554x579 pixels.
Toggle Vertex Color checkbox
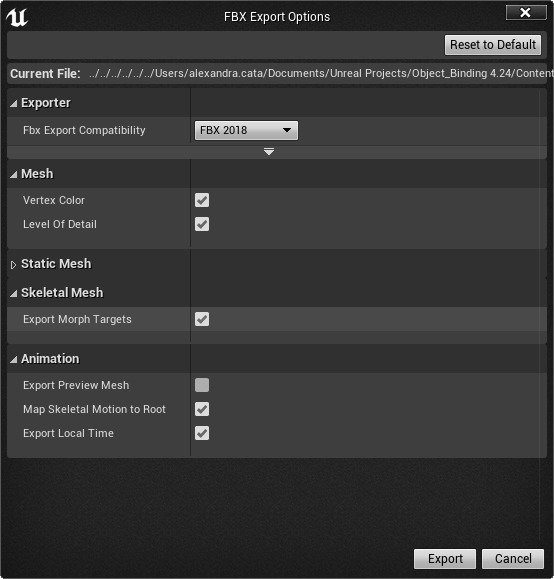202,200
